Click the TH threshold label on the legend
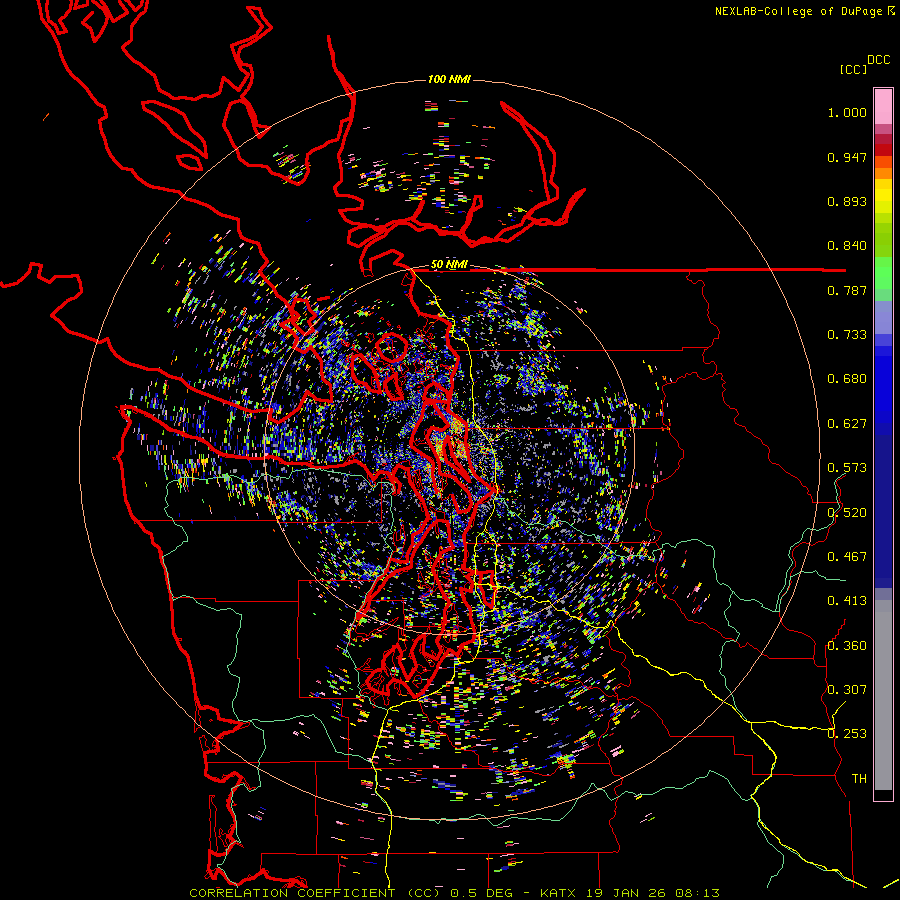The height and width of the screenshot is (900, 900). click(859, 779)
